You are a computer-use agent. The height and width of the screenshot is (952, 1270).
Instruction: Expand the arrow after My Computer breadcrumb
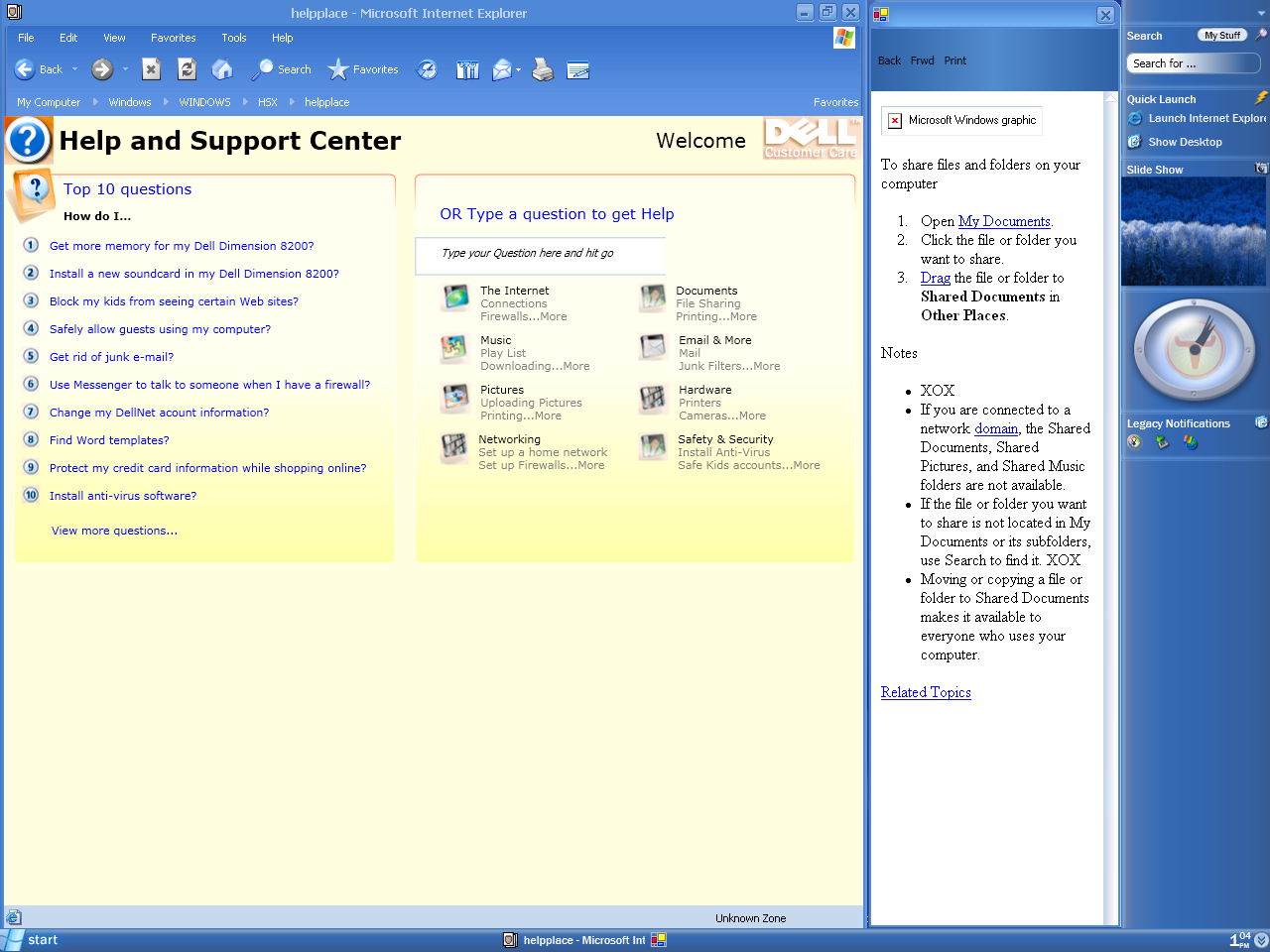95,102
